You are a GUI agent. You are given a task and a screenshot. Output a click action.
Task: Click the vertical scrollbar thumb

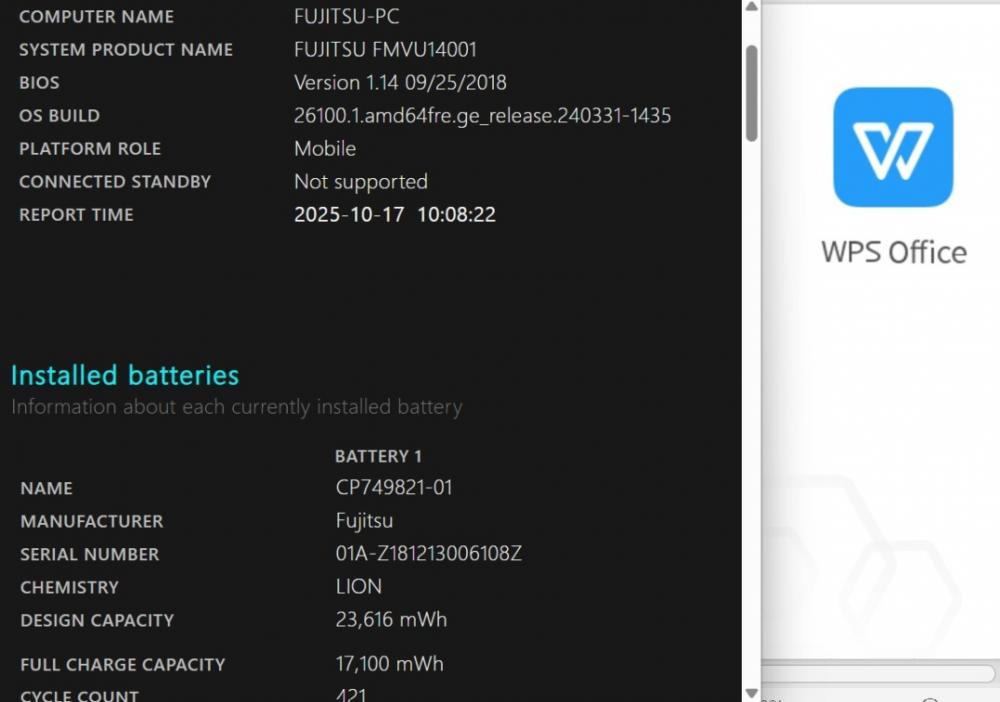coord(751,93)
